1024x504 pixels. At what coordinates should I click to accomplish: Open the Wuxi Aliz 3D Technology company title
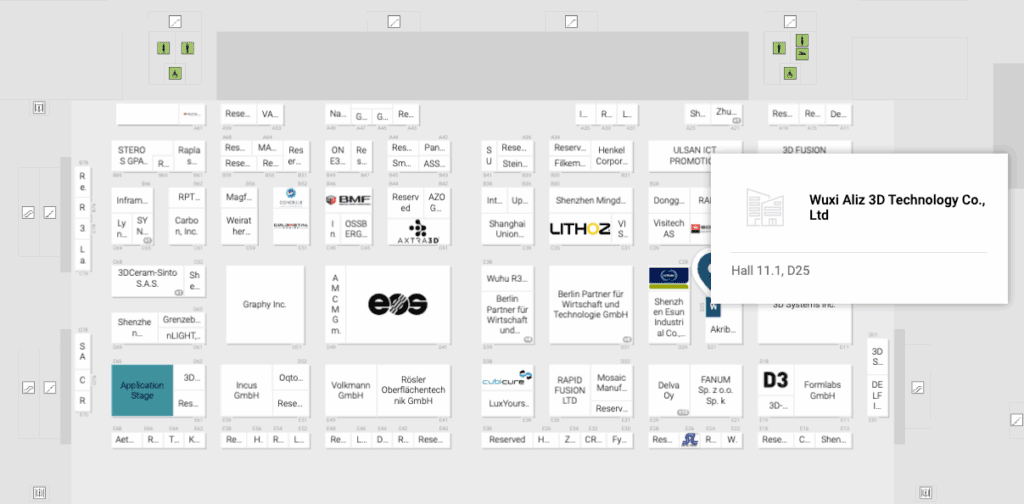pyautogui.click(x=896, y=207)
